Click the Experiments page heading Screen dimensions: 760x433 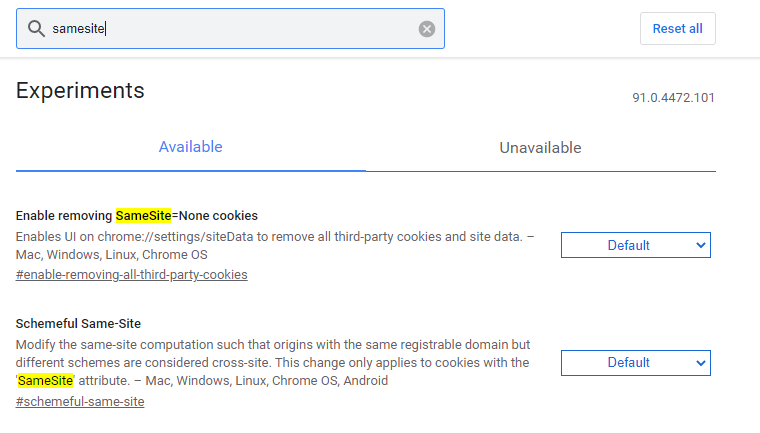(80, 91)
